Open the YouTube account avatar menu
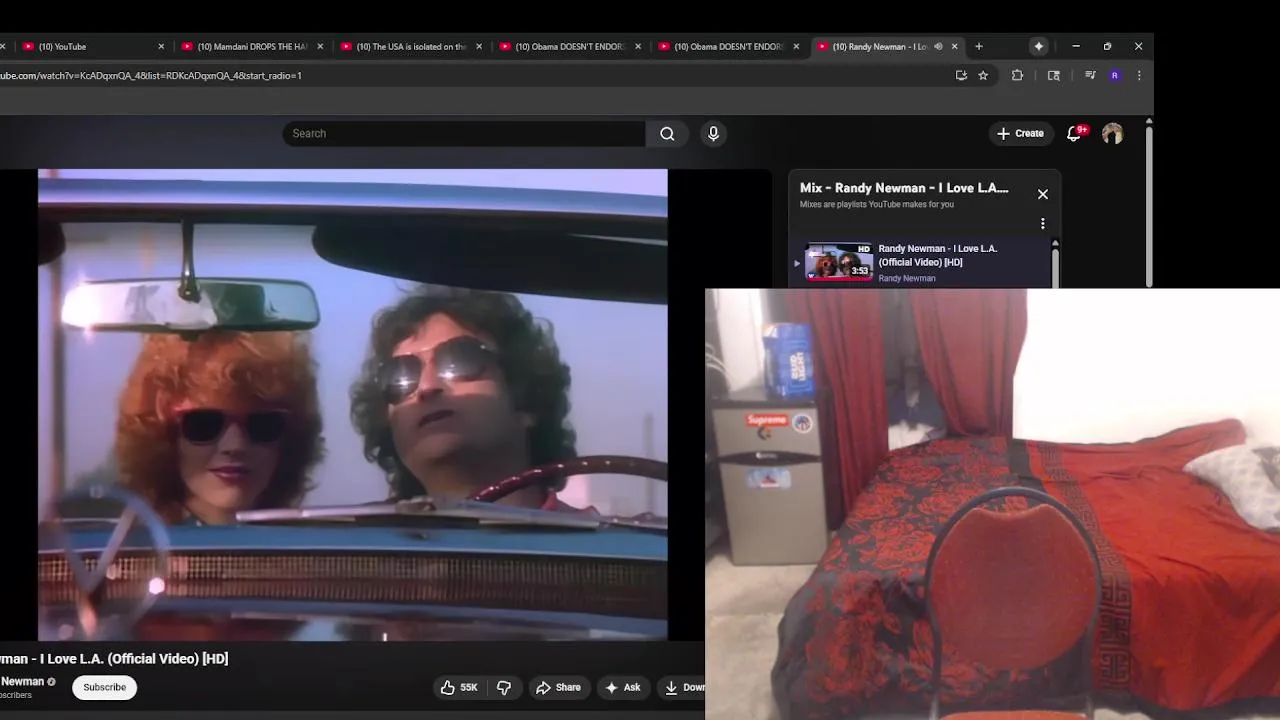The height and width of the screenshot is (720, 1280). pos(1112,133)
